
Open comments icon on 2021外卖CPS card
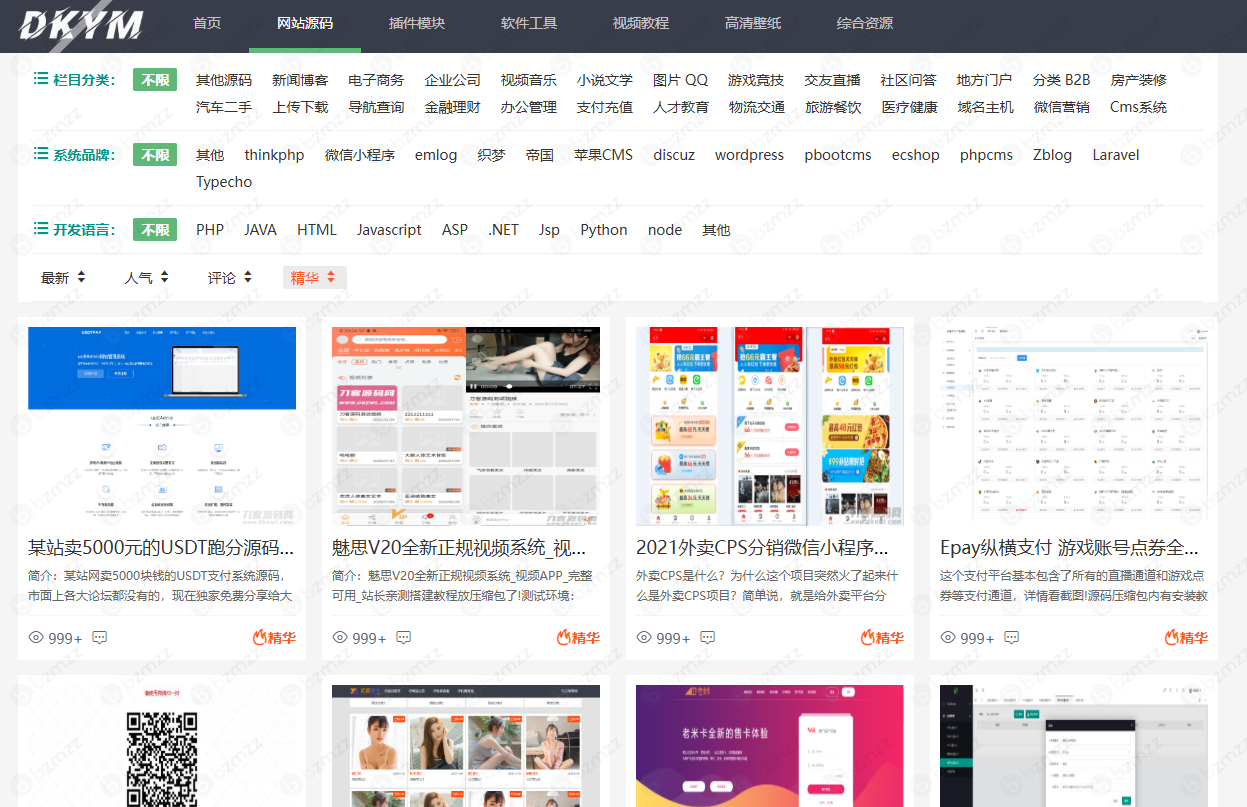pos(707,637)
